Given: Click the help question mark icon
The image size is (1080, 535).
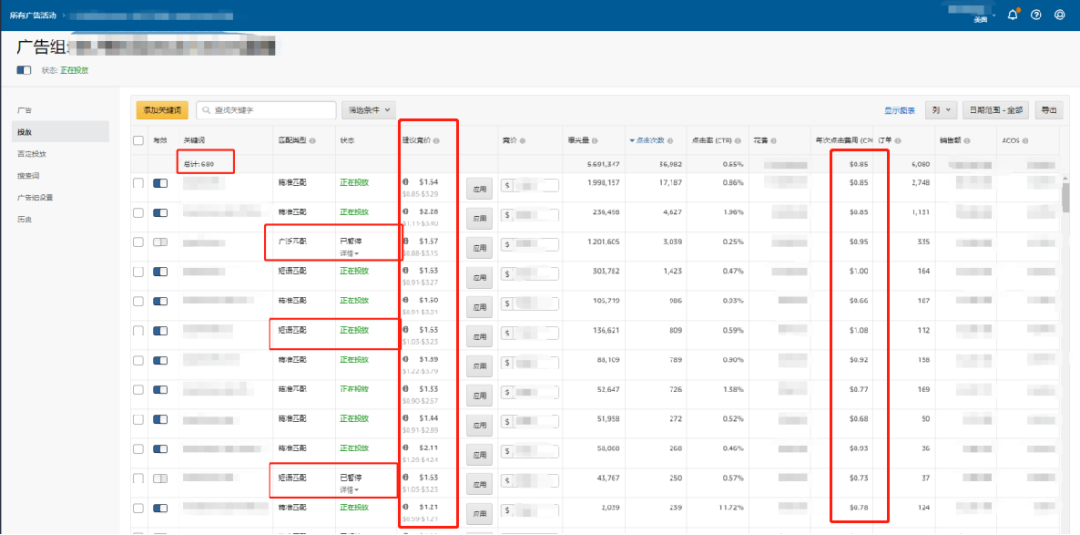Looking at the screenshot, I should click(x=1036, y=15).
